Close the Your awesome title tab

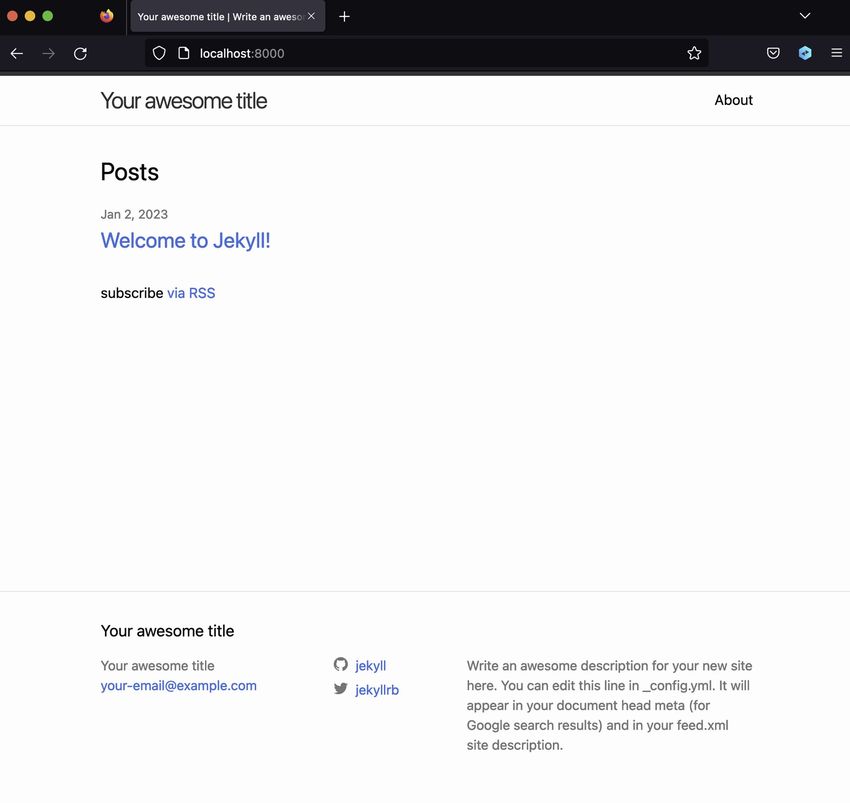pos(311,16)
